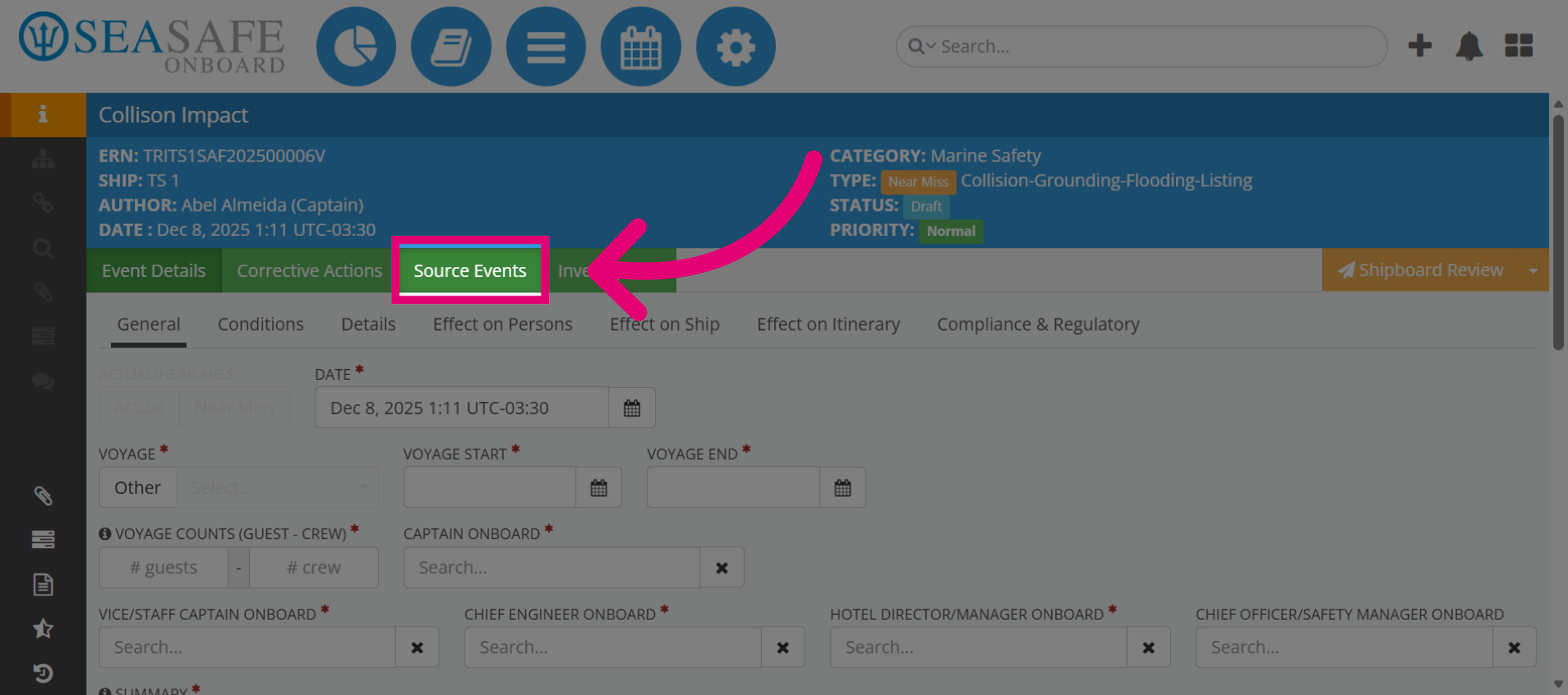Select the info icon in sidebar
This screenshot has width=1568, height=695.
(42, 114)
